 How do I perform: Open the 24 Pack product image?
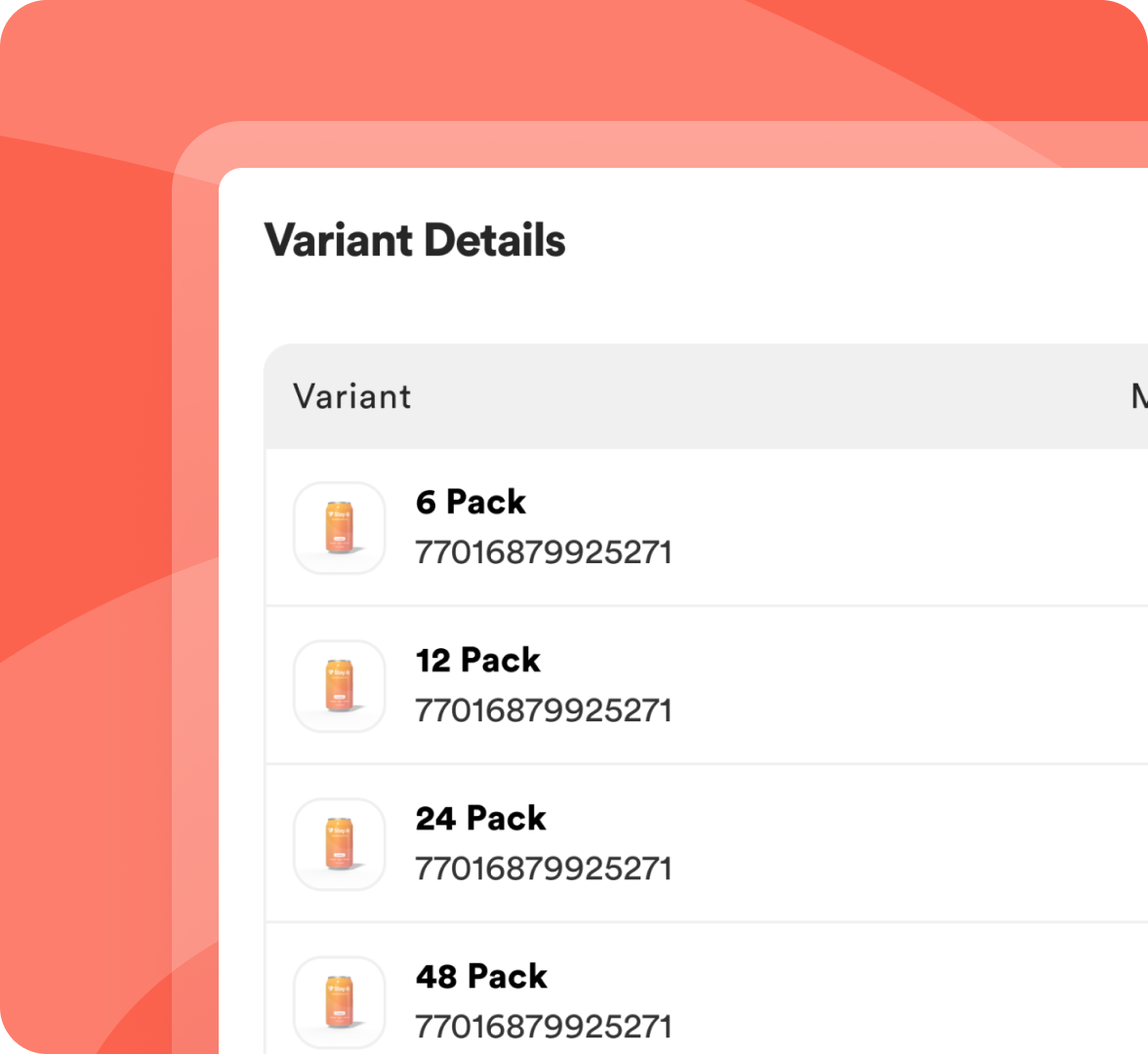click(x=340, y=844)
